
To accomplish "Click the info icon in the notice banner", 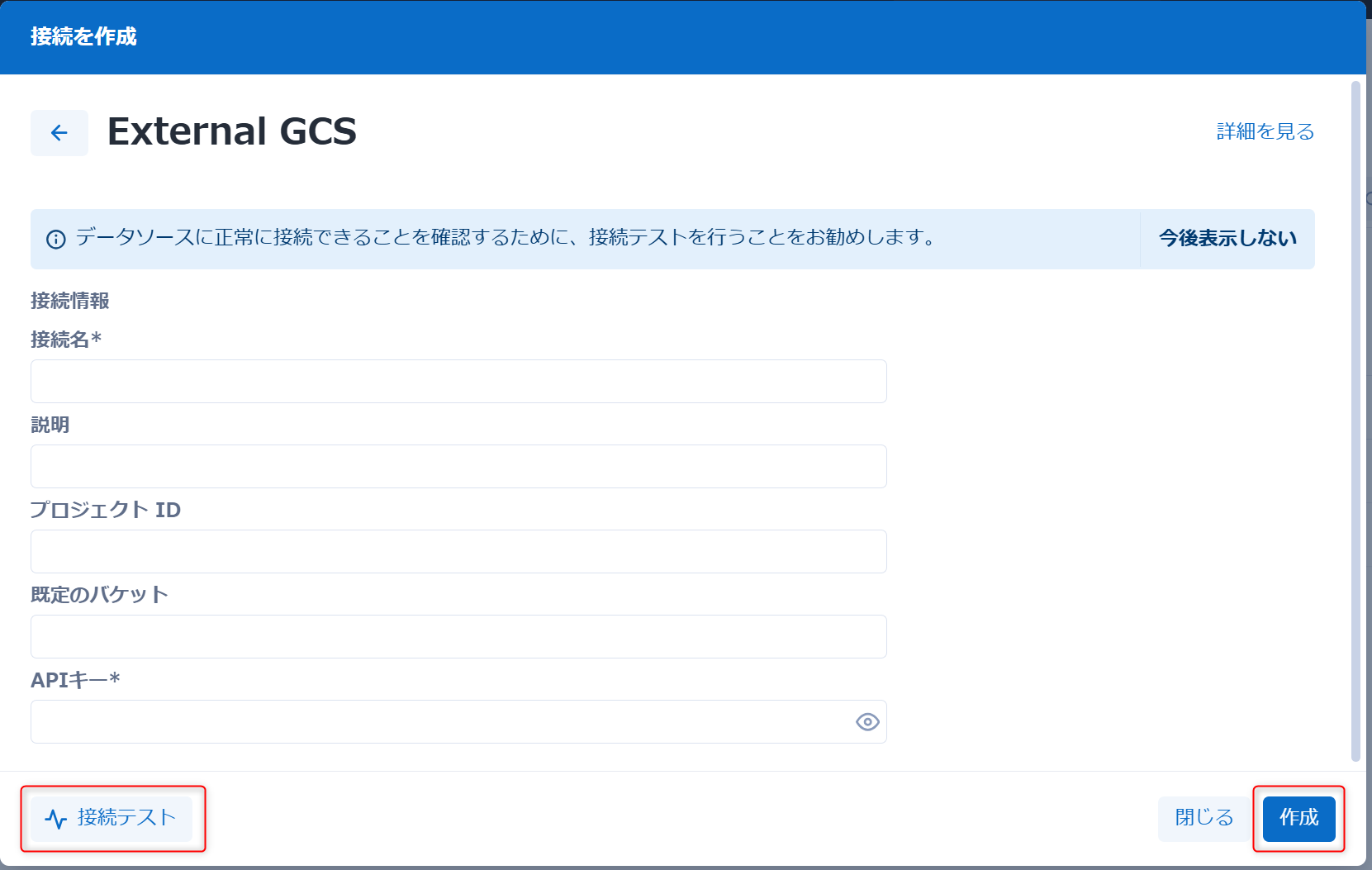I will point(54,240).
